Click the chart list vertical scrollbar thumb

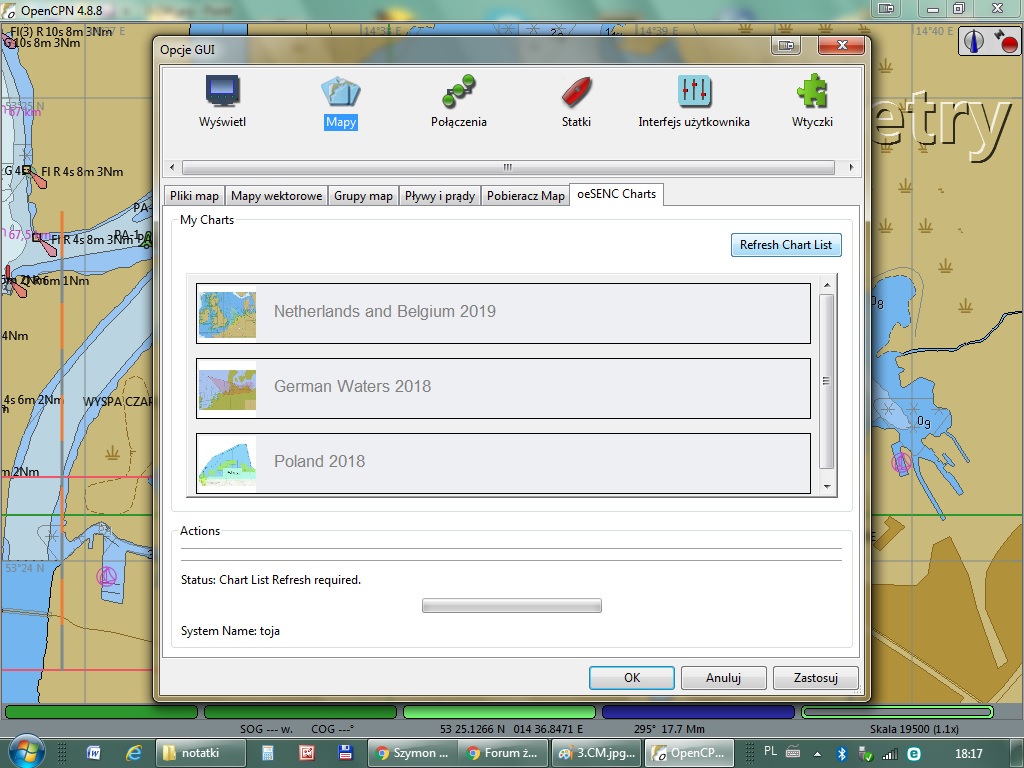[827, 381]
